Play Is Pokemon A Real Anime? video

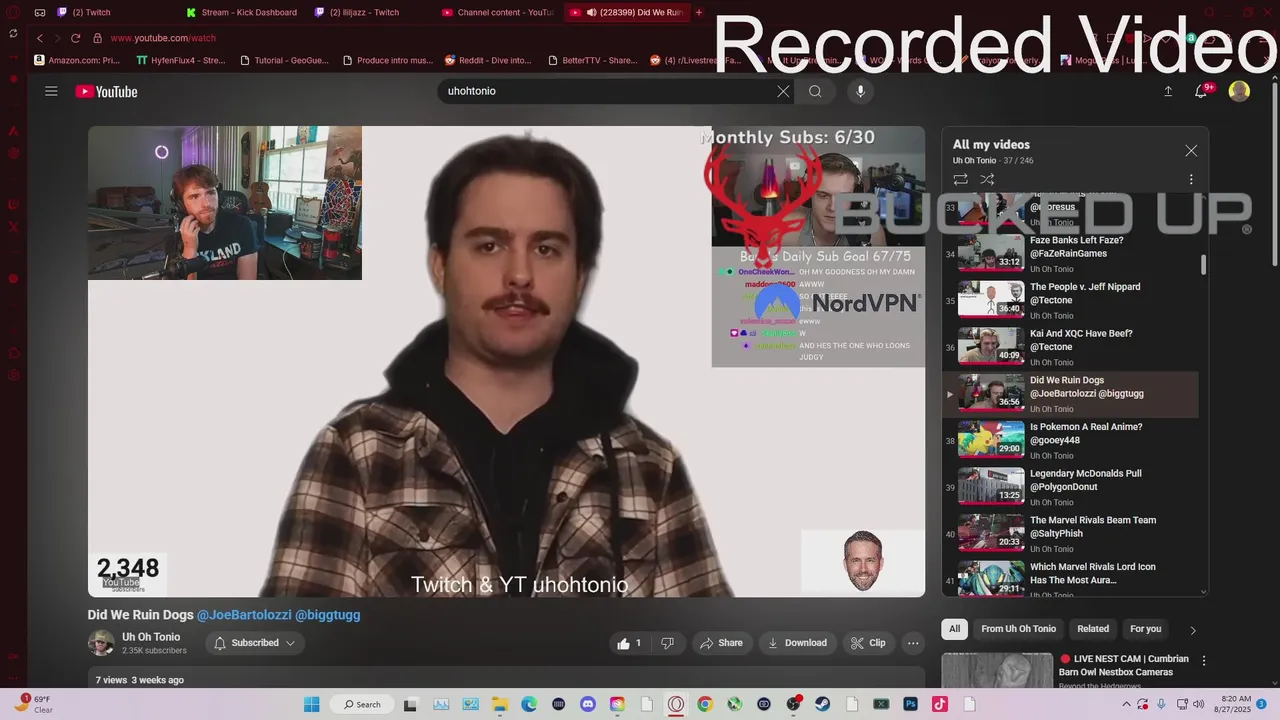(1070, 440)
